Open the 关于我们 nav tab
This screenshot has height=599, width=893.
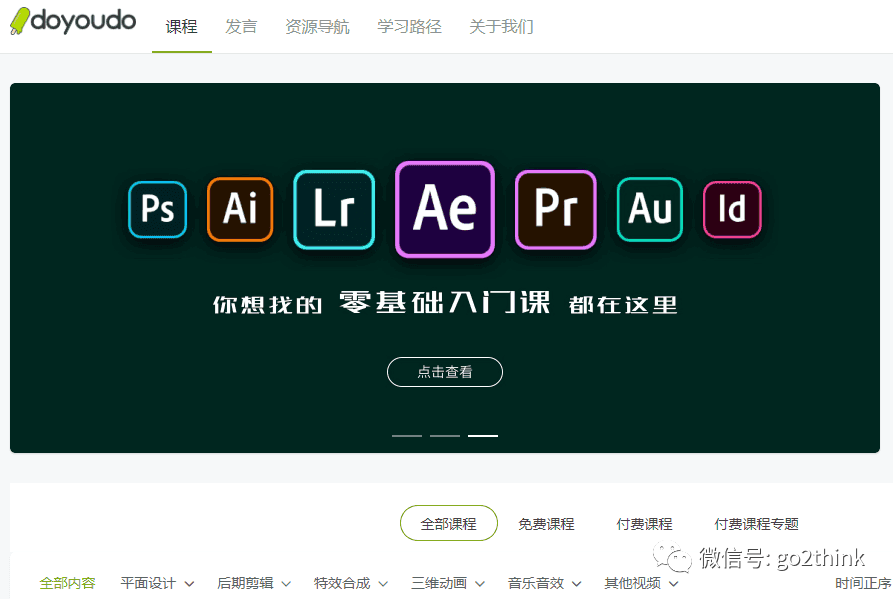(501, 27)
